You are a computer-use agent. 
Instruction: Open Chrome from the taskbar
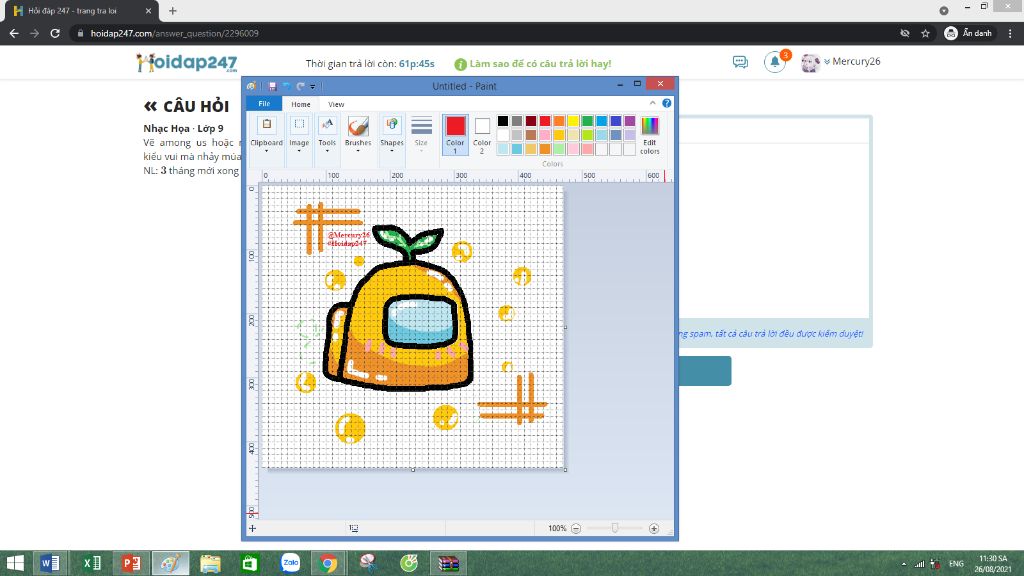pos(328,563)
